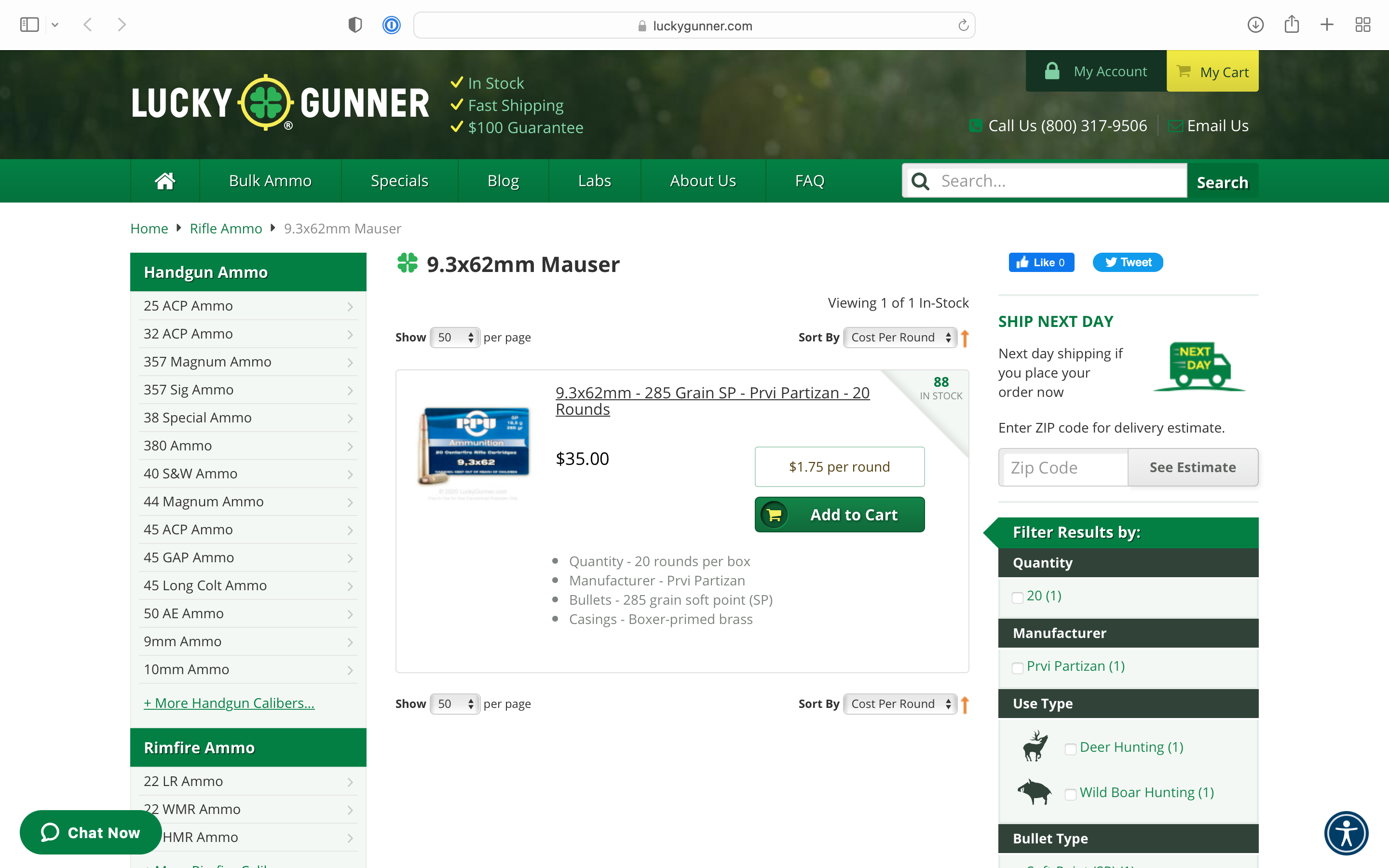The width and height of the screenshot is (1389, 868).
Task: Open the Blog page
Action: [x=503, y=181]
